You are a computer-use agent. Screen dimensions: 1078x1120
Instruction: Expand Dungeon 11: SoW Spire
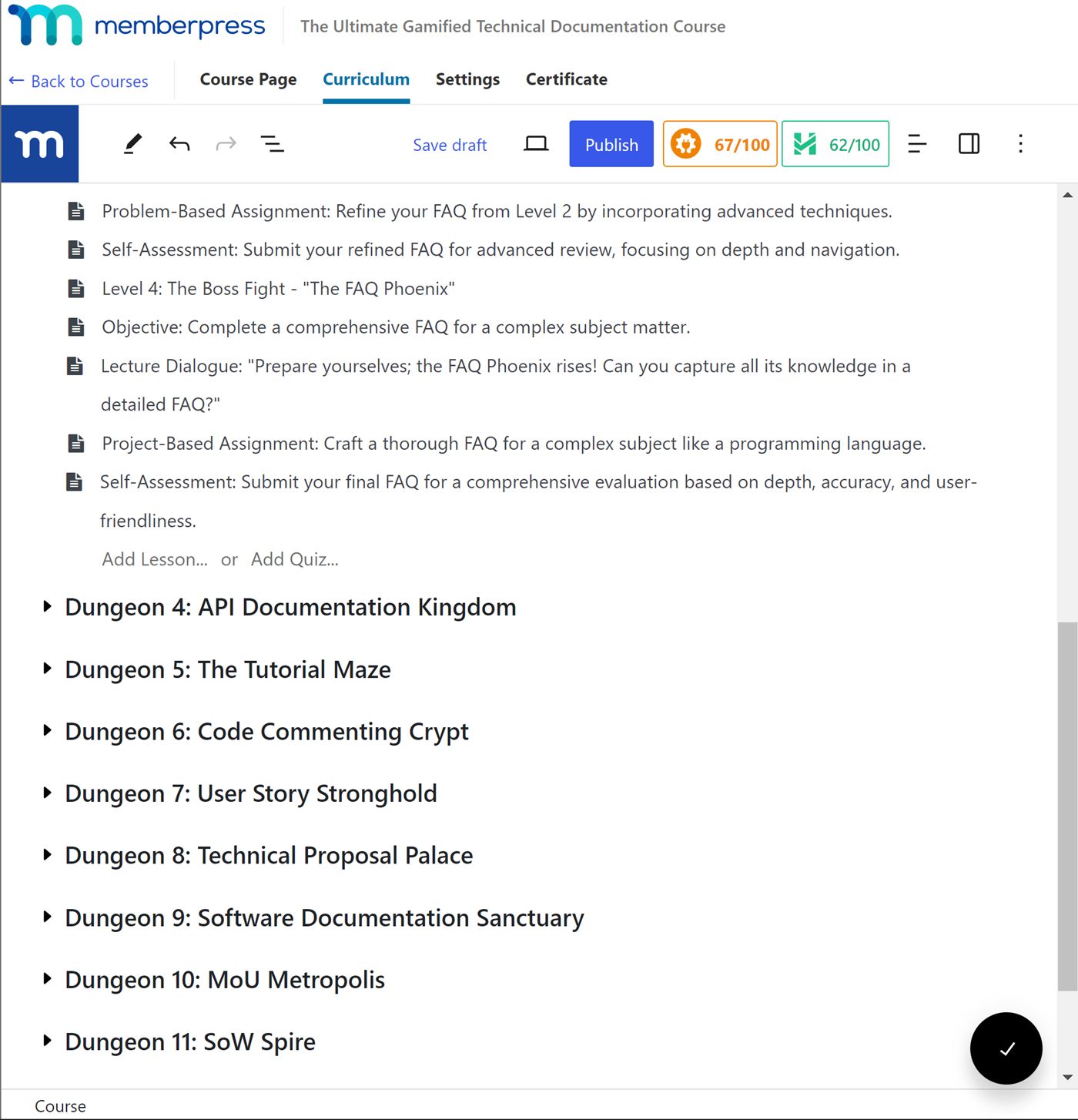point(47,1041)
